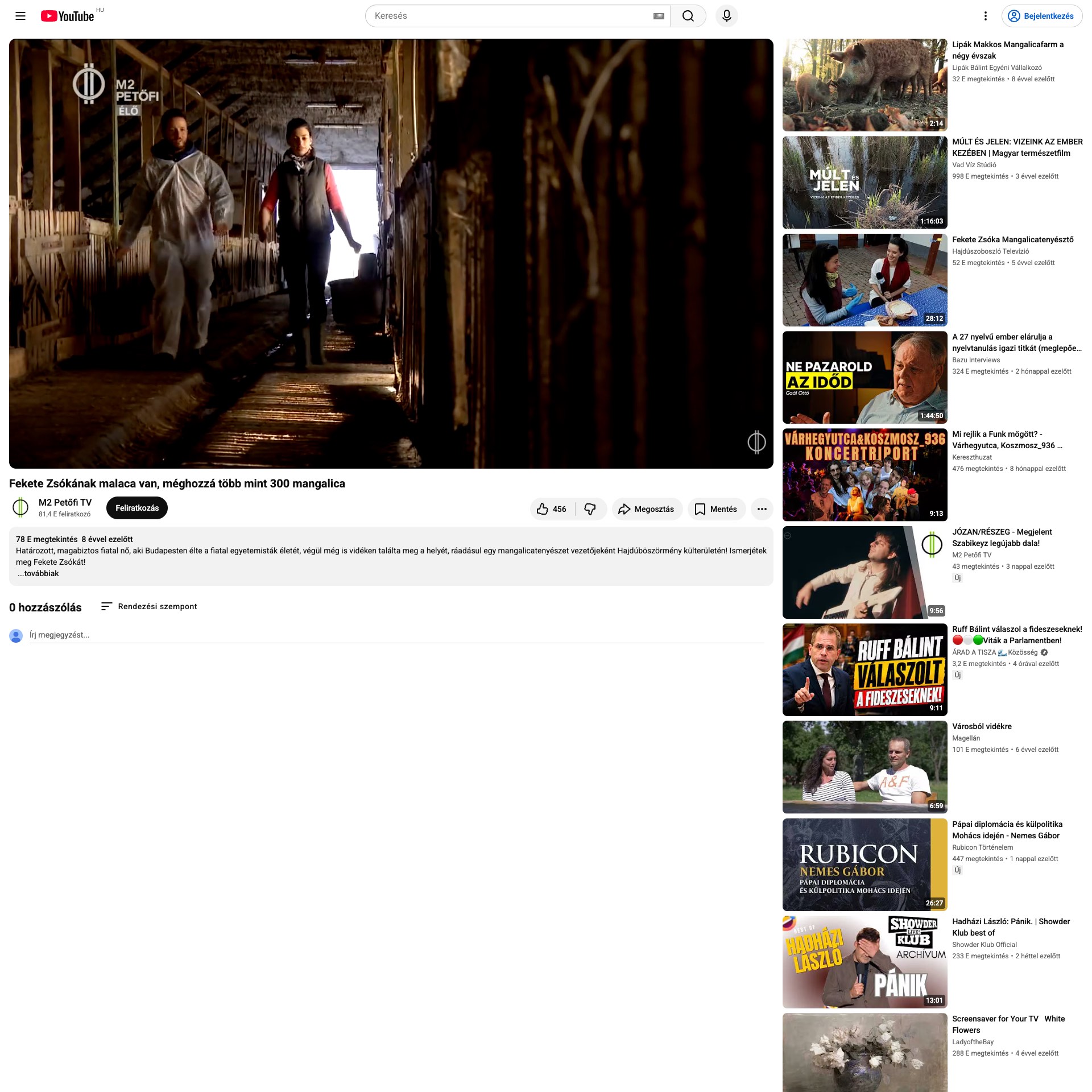Sign in with Bejelentkezés button

pyautogui.click(x=1042, y=16)
